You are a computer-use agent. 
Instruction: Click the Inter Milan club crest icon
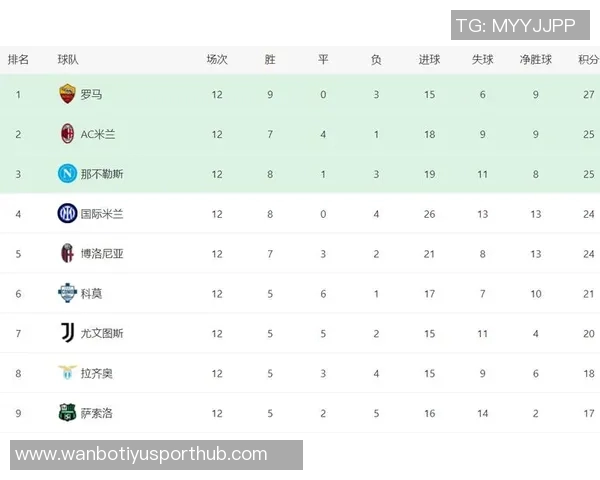[x=67, y=213]
